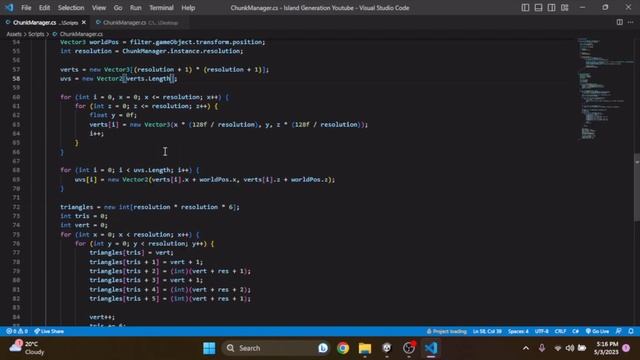The image size is (640, 360).
Task: Click line number 58 in gutter
Action: (16, 79)
